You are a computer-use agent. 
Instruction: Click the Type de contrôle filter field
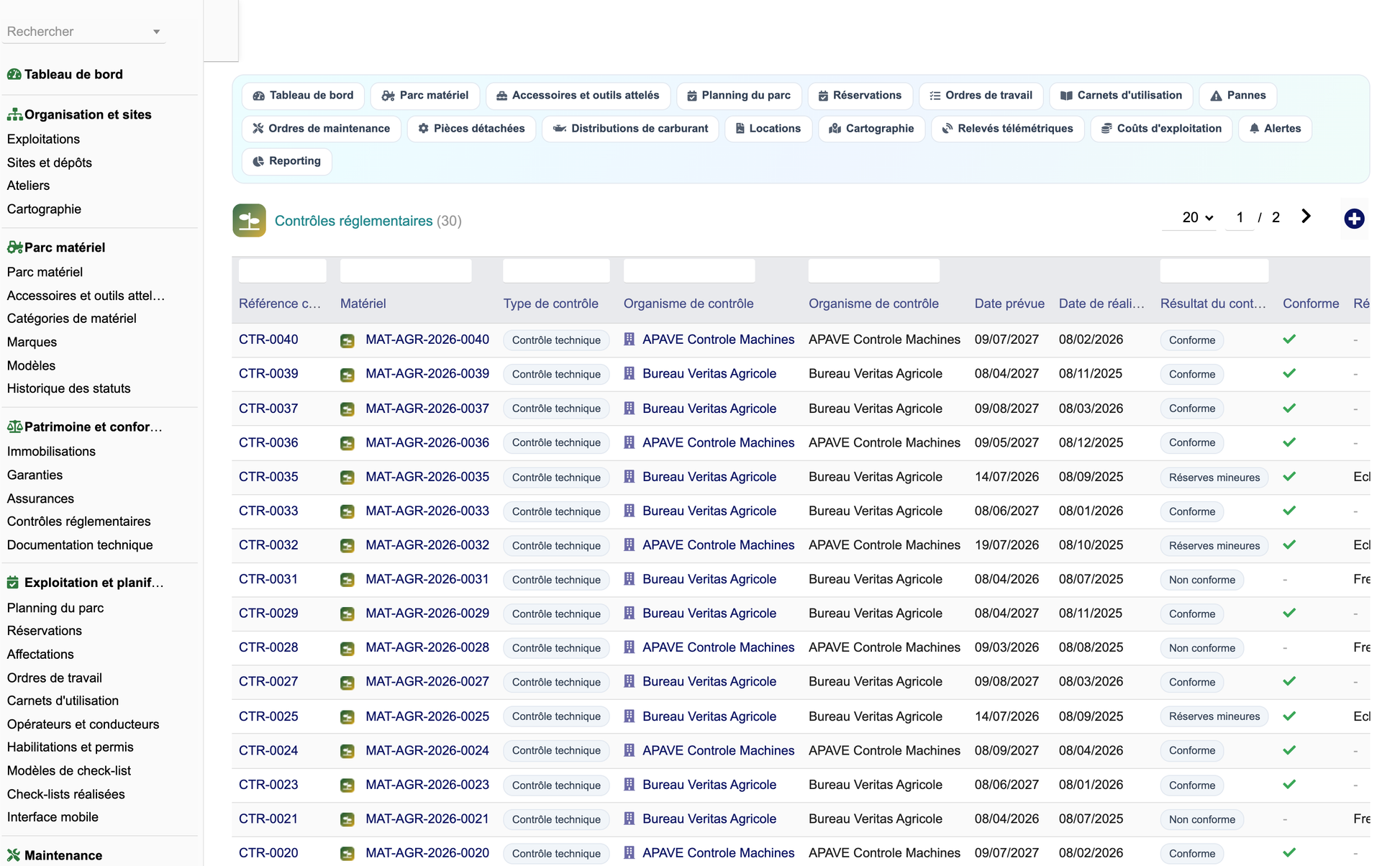tap(556, 271)
